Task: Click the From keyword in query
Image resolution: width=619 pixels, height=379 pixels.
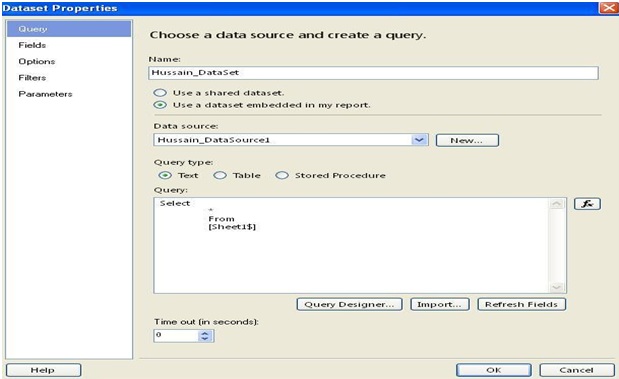Action: point(221,219)
